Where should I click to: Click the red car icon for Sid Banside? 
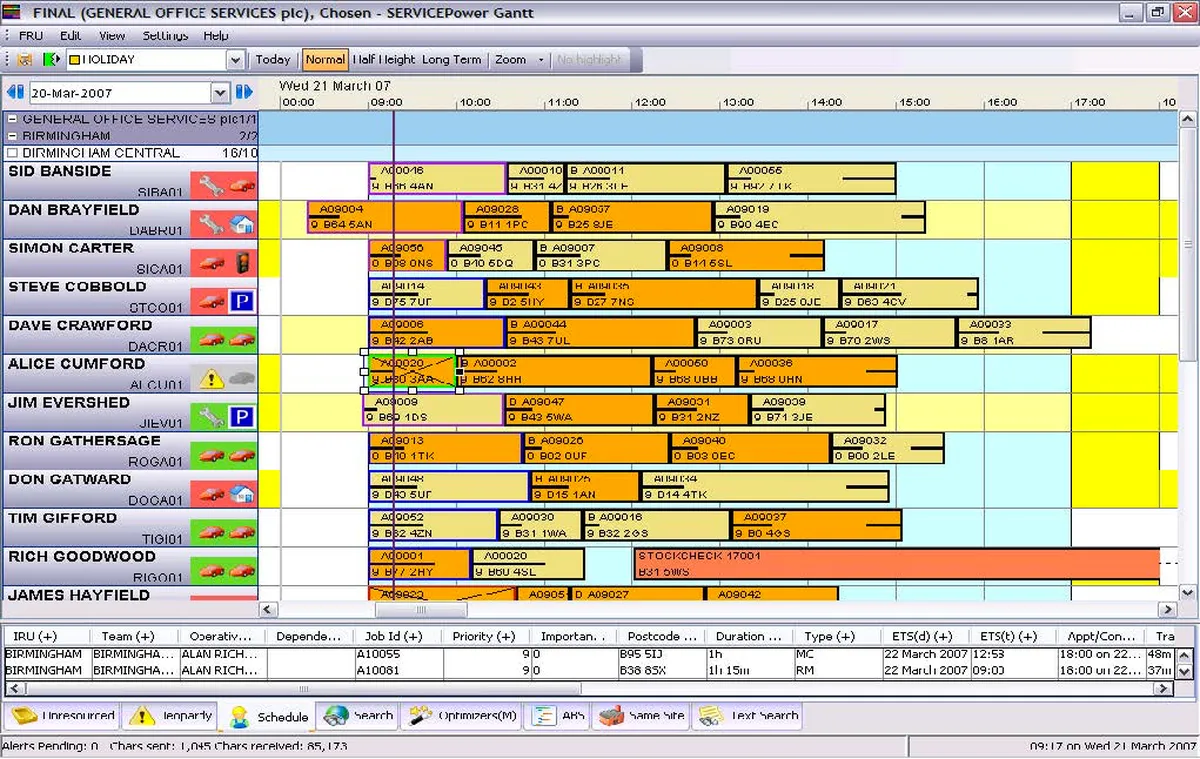(241, 185)
